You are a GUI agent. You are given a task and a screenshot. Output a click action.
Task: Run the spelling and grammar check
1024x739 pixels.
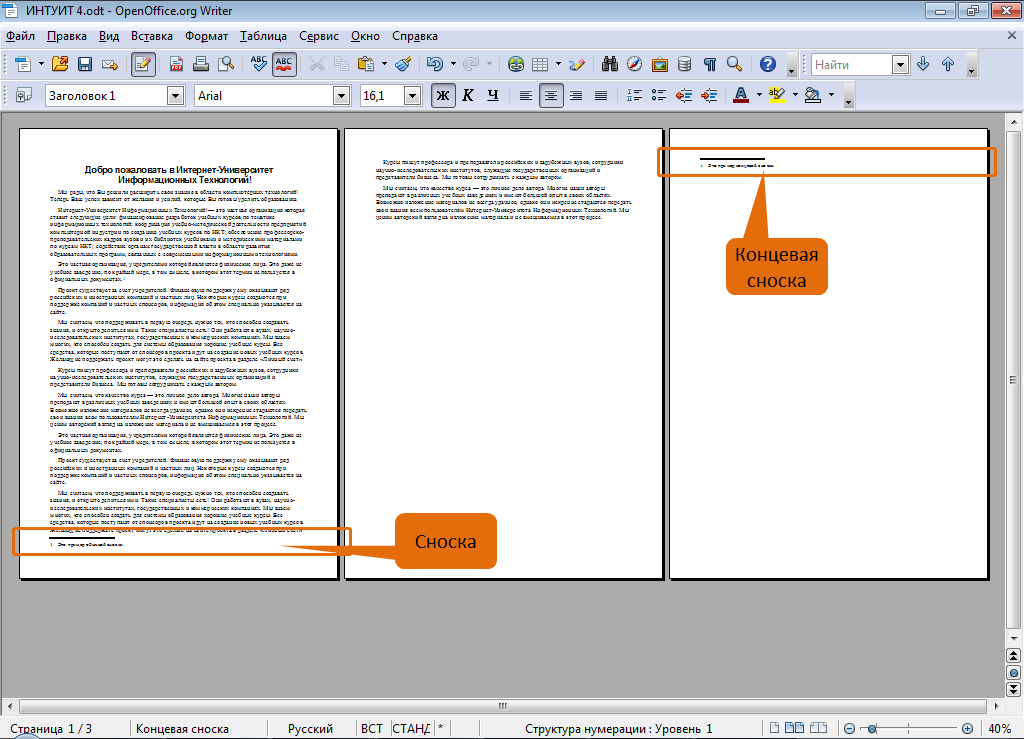tap(259, 64)
